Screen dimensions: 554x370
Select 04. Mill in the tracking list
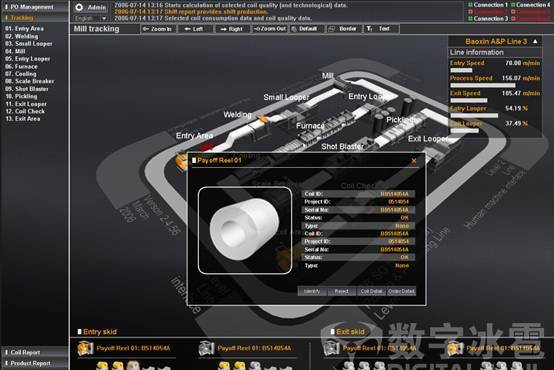15,51
